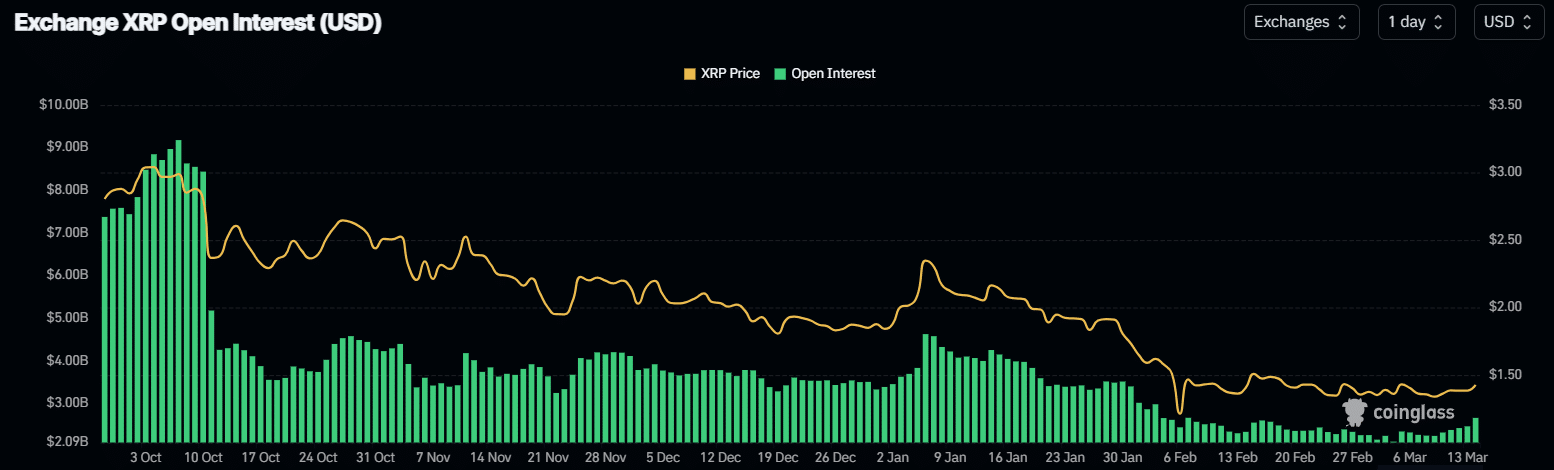This screenshot has width=1554, height=470.
Task: Select the 3 Oct date label
Action: coord(145,458)
